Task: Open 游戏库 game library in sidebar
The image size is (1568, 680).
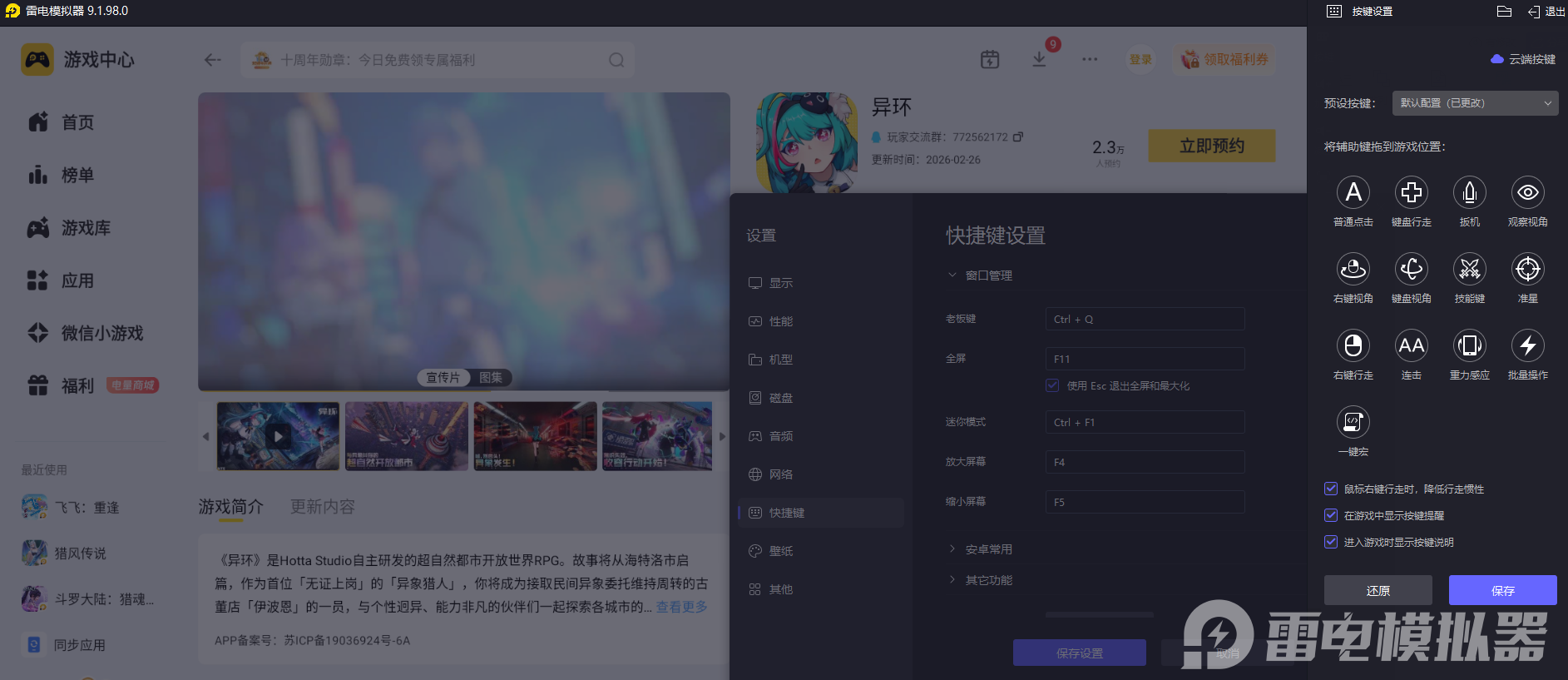Action: [x=70, y=228]
